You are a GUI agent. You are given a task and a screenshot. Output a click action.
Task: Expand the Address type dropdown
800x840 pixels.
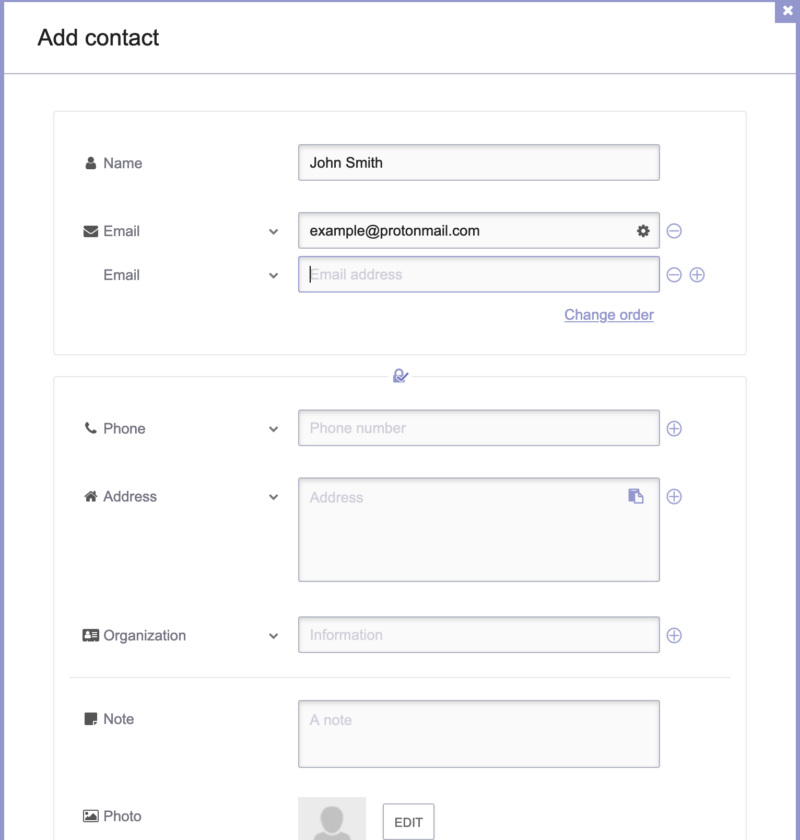click(273, 497)
